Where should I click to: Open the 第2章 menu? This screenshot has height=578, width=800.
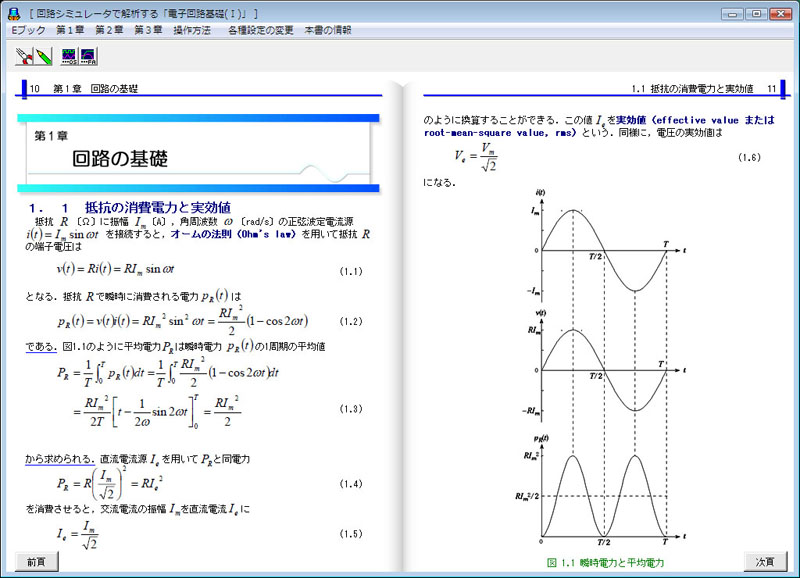click(x=109, y=31)
